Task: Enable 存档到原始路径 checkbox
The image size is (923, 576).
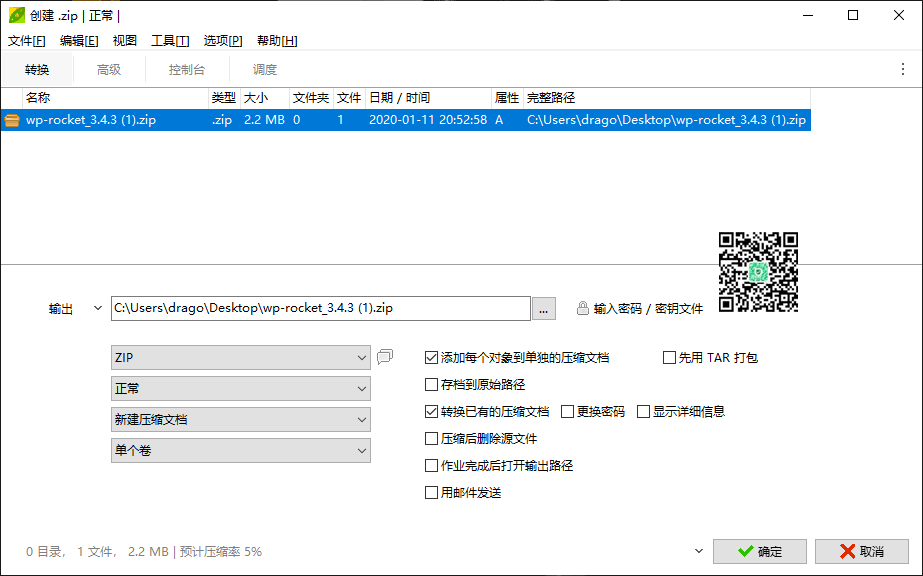Action: coord(431,385)
